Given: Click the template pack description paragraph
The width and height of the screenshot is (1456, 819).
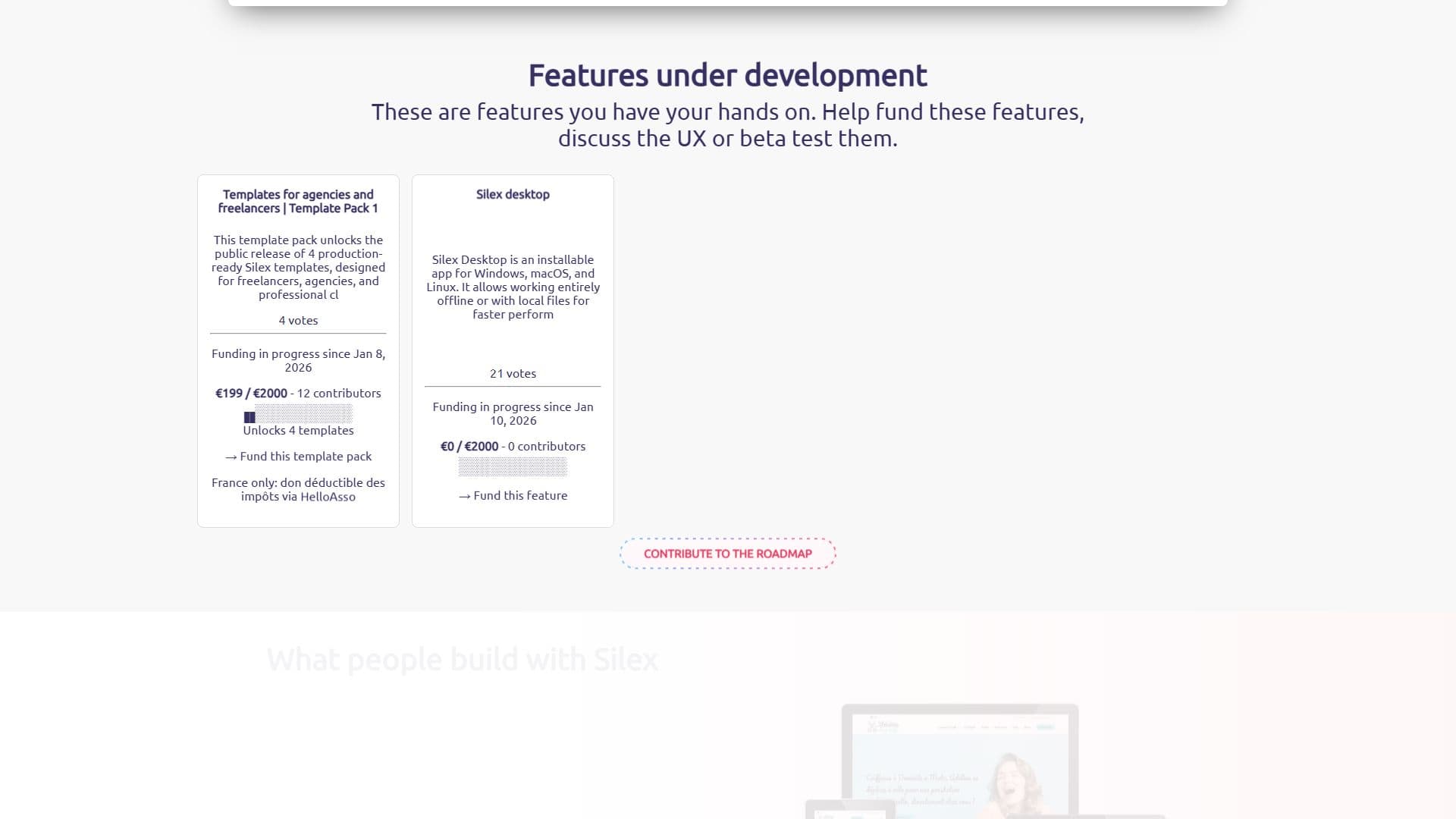Looking at the screenshot, I should (298, 268).
